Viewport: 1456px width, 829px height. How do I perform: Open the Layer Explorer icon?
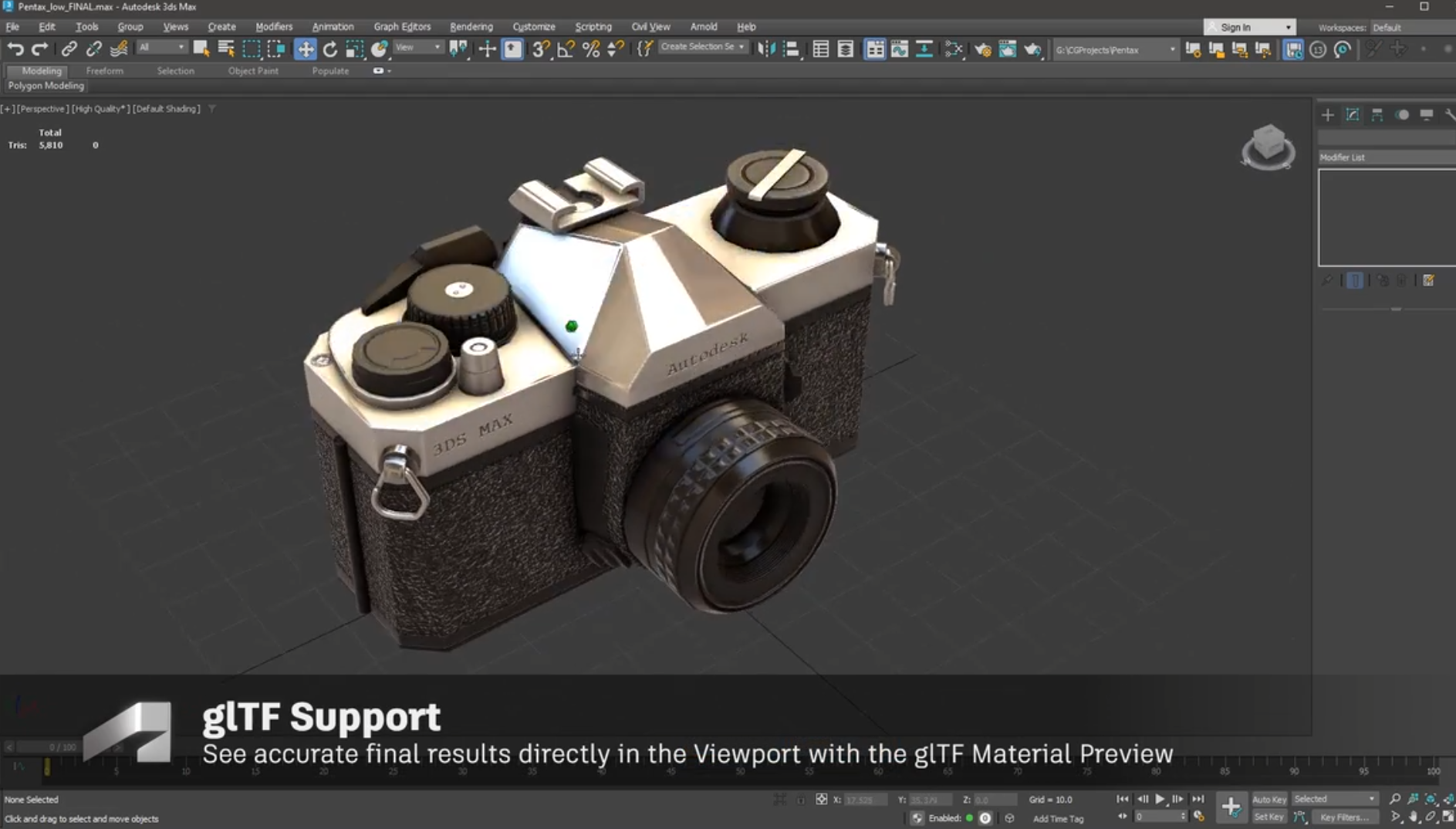tap(846, 49)
